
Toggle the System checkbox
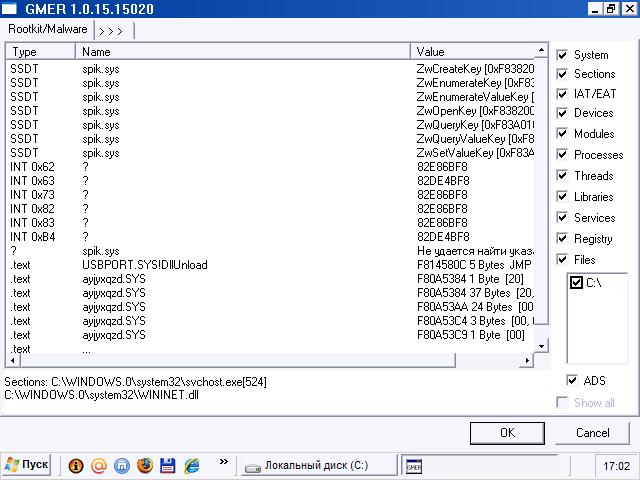coord(562,55)
